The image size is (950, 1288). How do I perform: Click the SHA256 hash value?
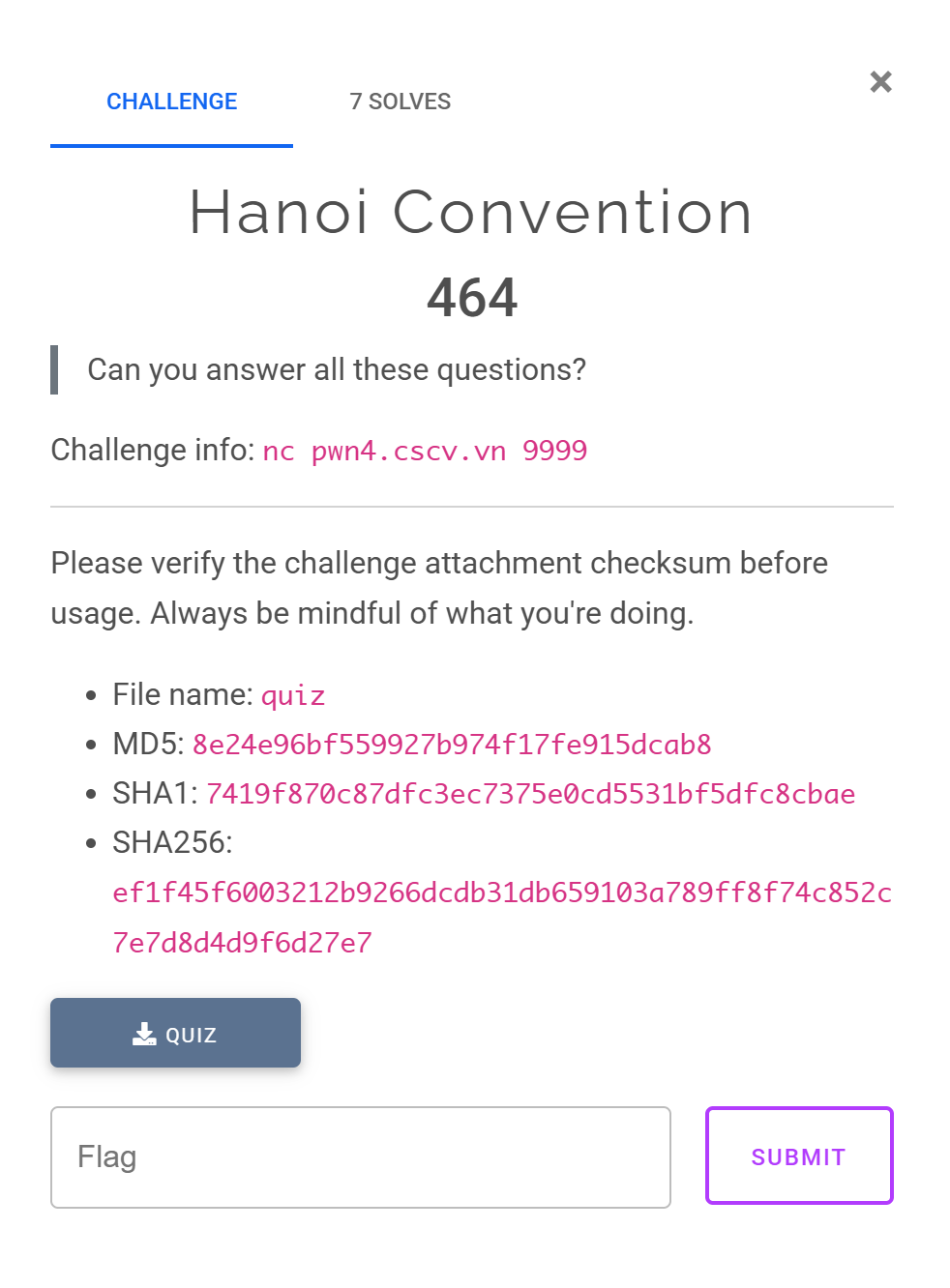pyautogui.click(x=501, y=893)
